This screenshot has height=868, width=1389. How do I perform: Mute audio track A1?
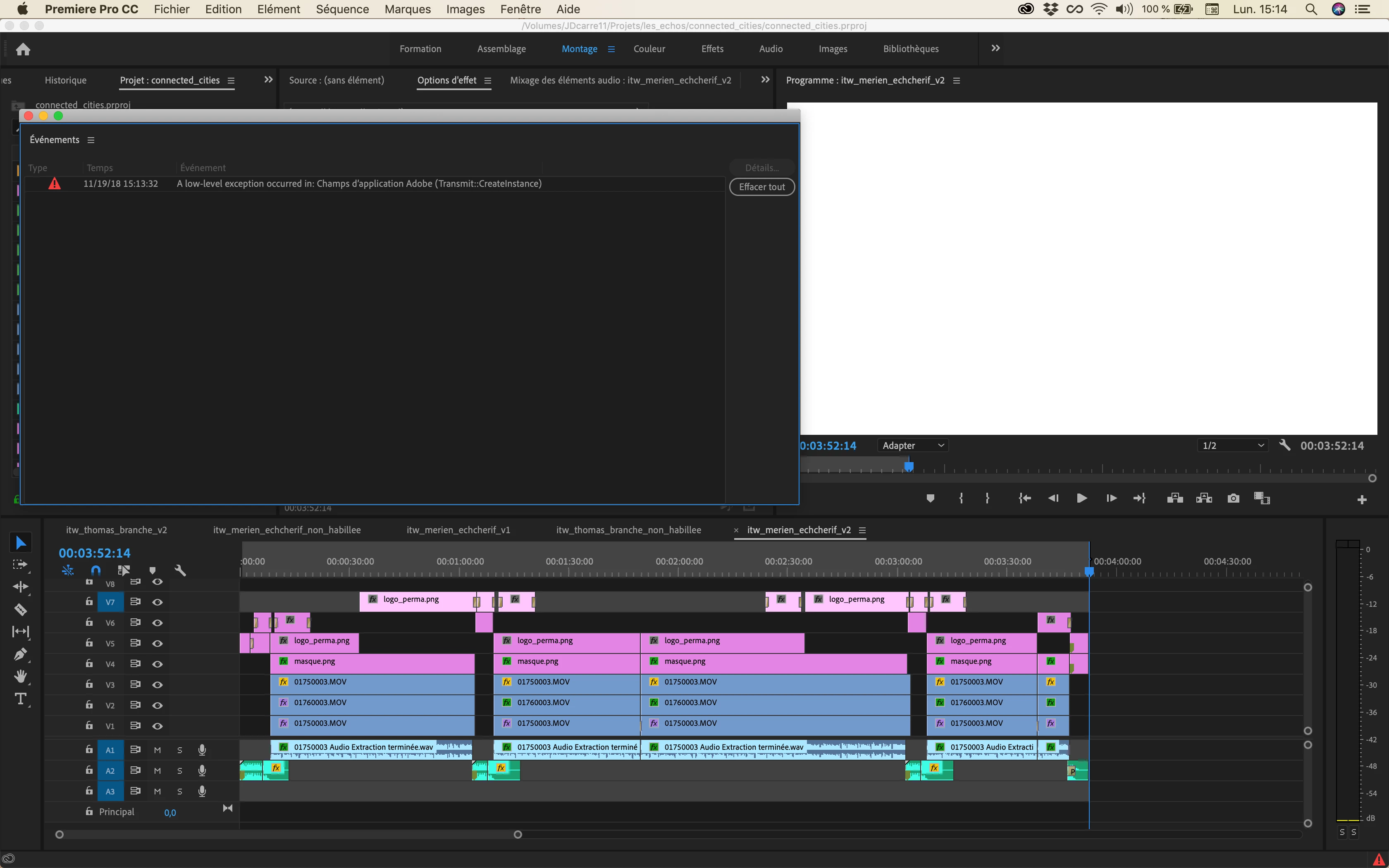click(x=157, y=750)
